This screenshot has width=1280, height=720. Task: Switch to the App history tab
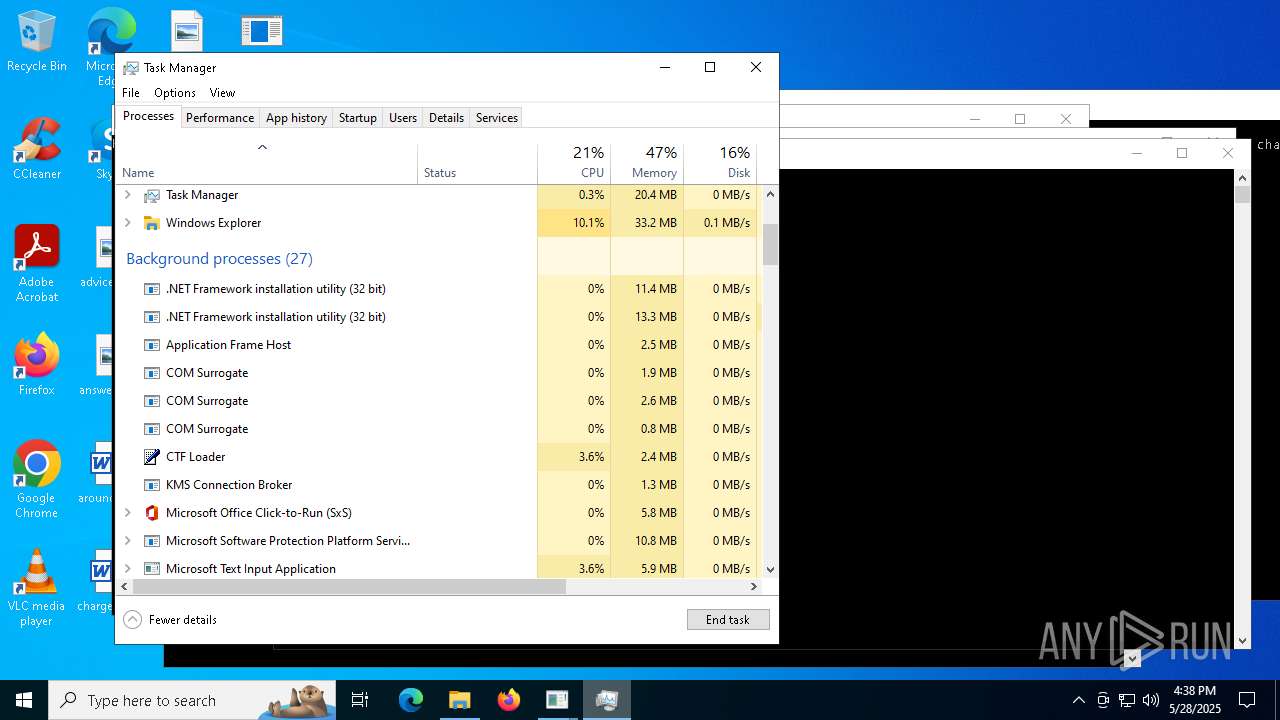296,118
